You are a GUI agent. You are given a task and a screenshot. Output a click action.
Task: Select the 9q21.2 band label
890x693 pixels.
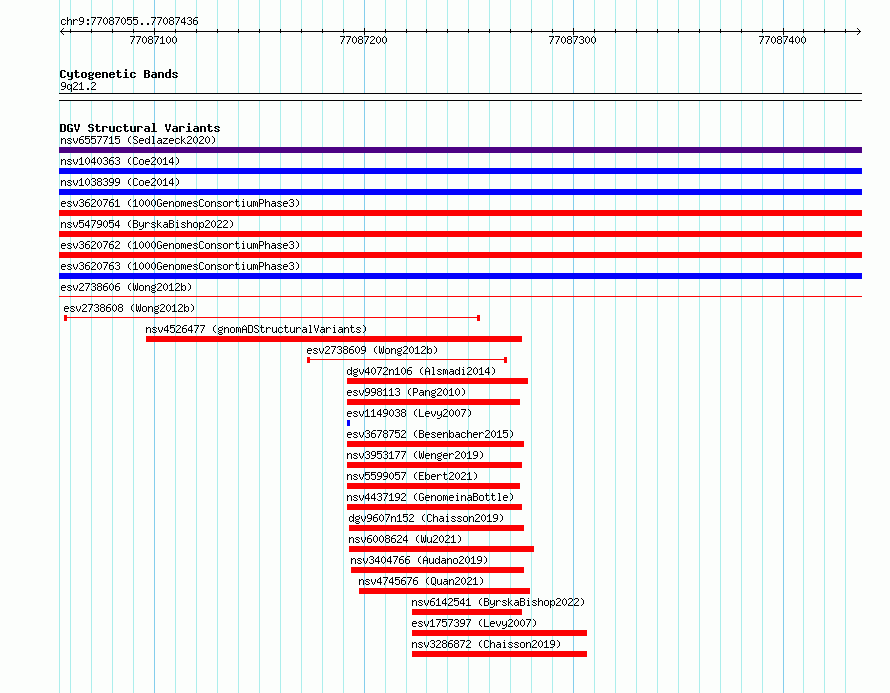[x=78, y=86]
